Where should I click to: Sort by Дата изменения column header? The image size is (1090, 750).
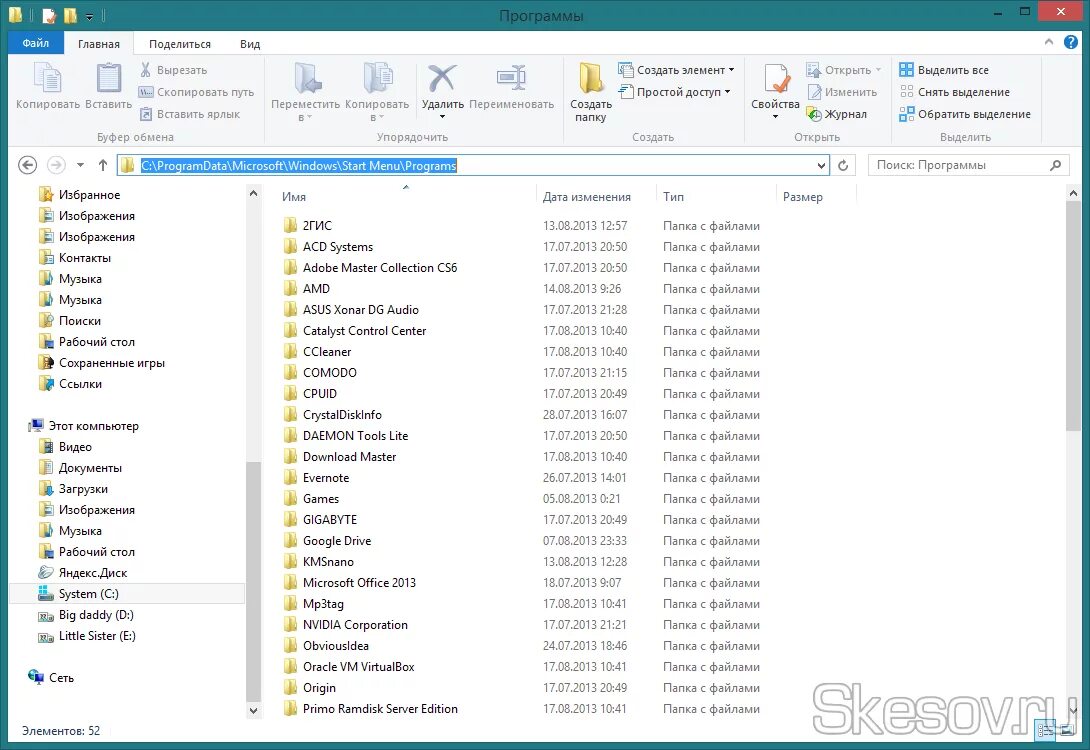[596, 197]
